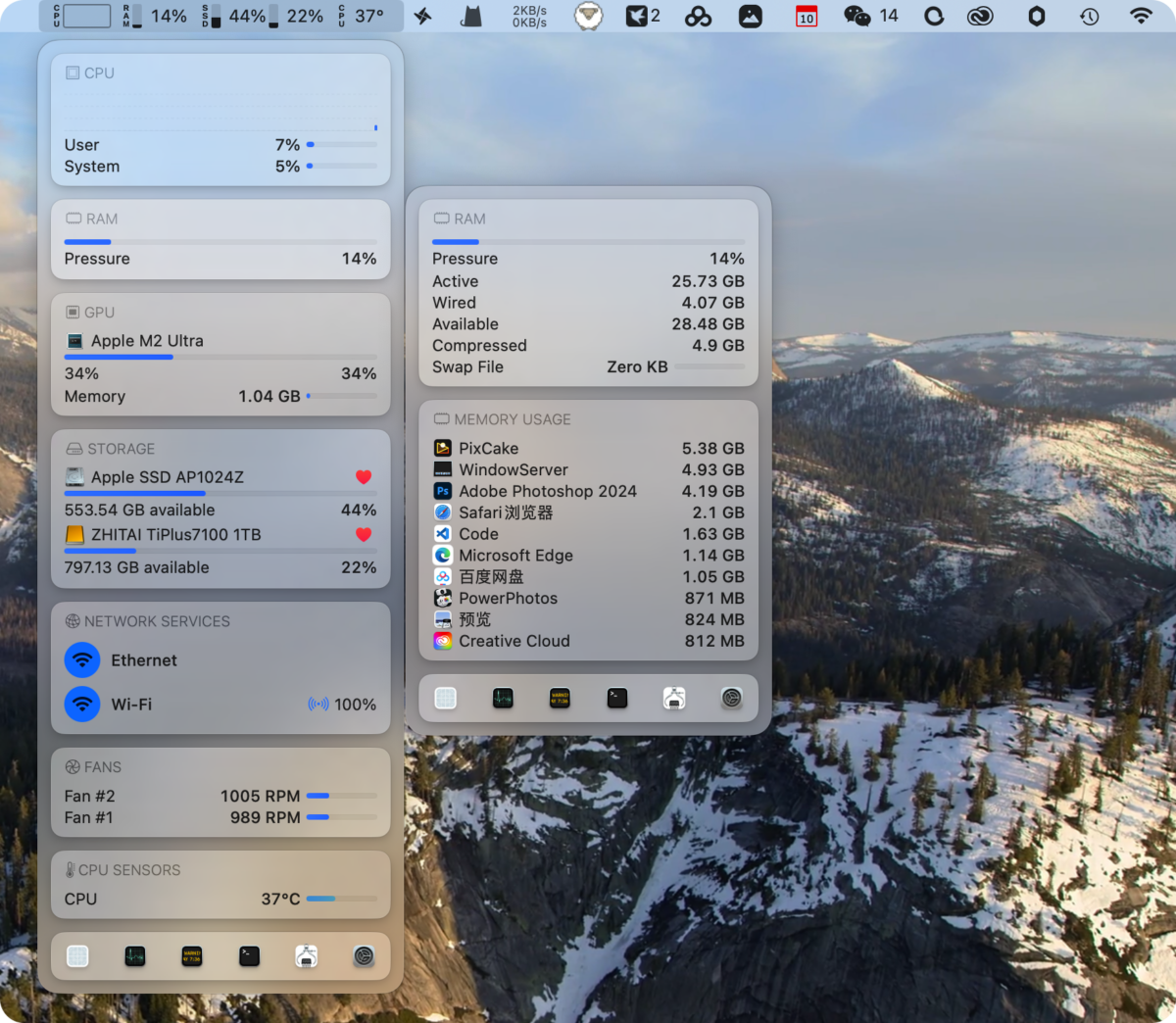Click the Fan #2 speed bar

tap(342, 796)
